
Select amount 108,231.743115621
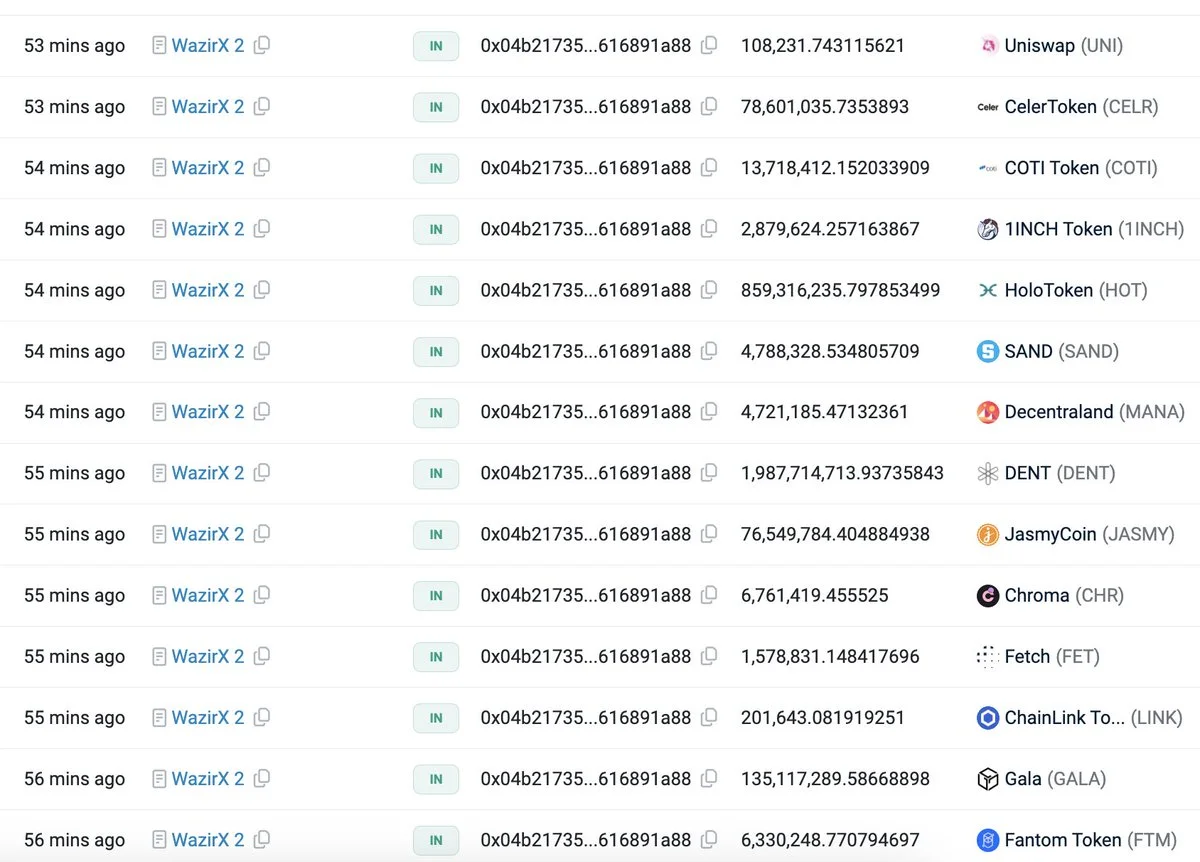[823, 45]
